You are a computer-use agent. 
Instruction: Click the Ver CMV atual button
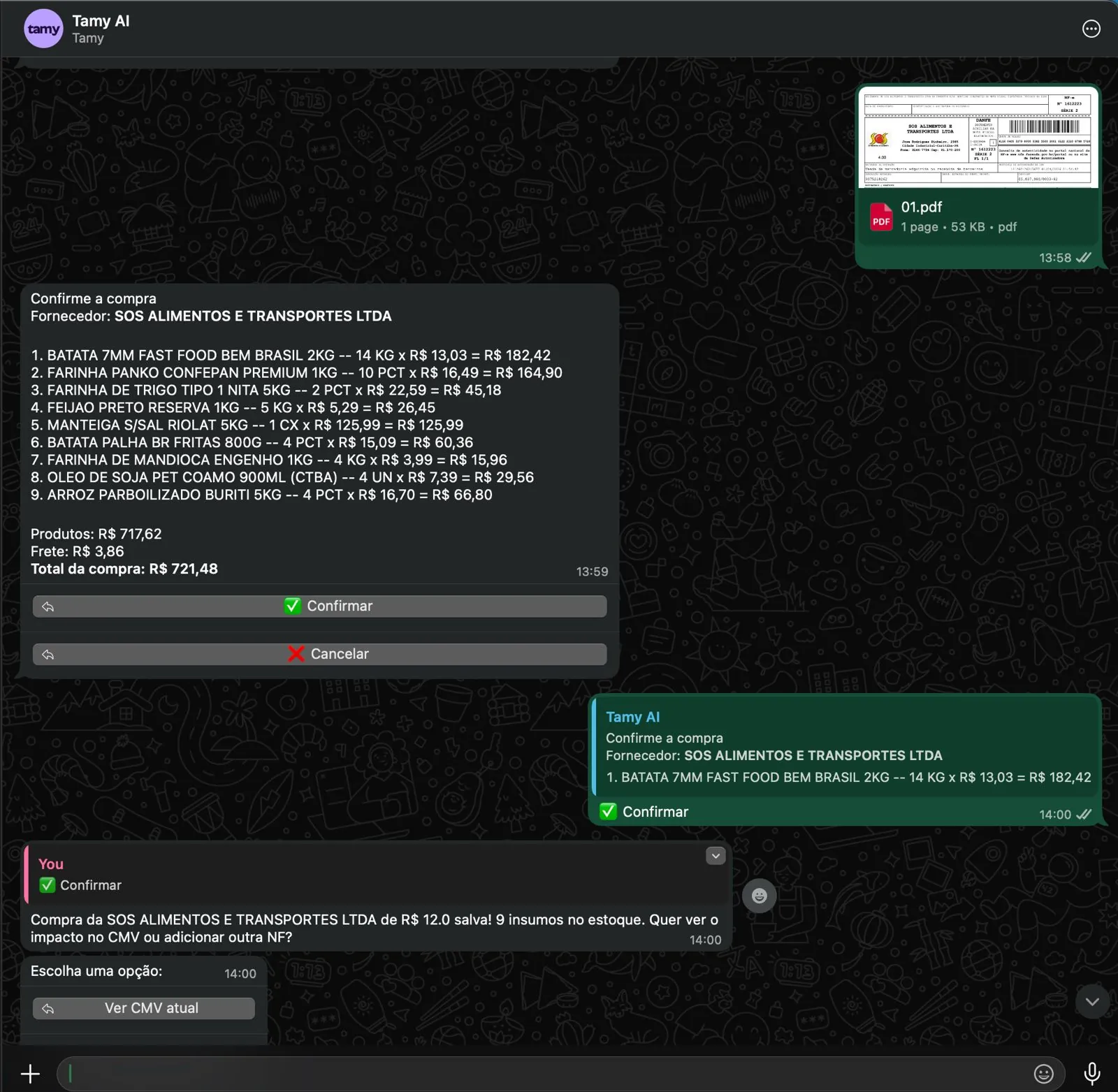pos(143,1008)
